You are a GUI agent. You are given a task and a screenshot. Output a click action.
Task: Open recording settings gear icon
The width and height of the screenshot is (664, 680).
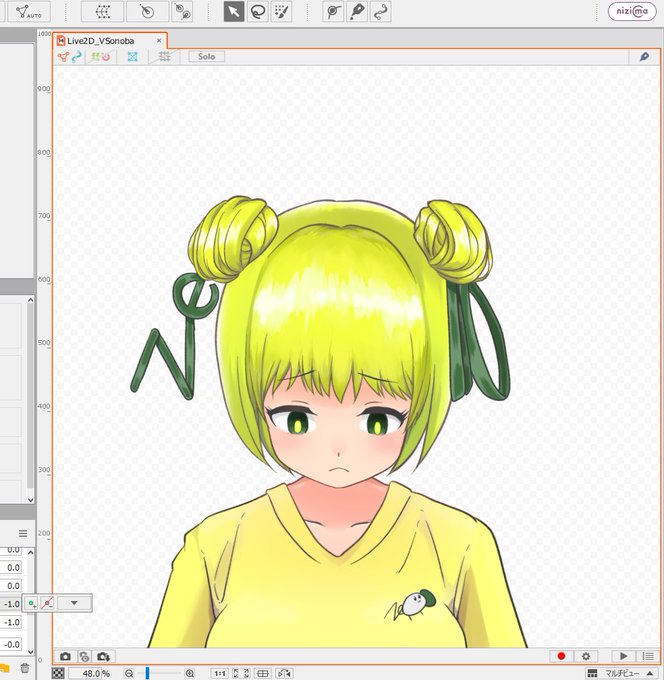click(x=586, y=656)
